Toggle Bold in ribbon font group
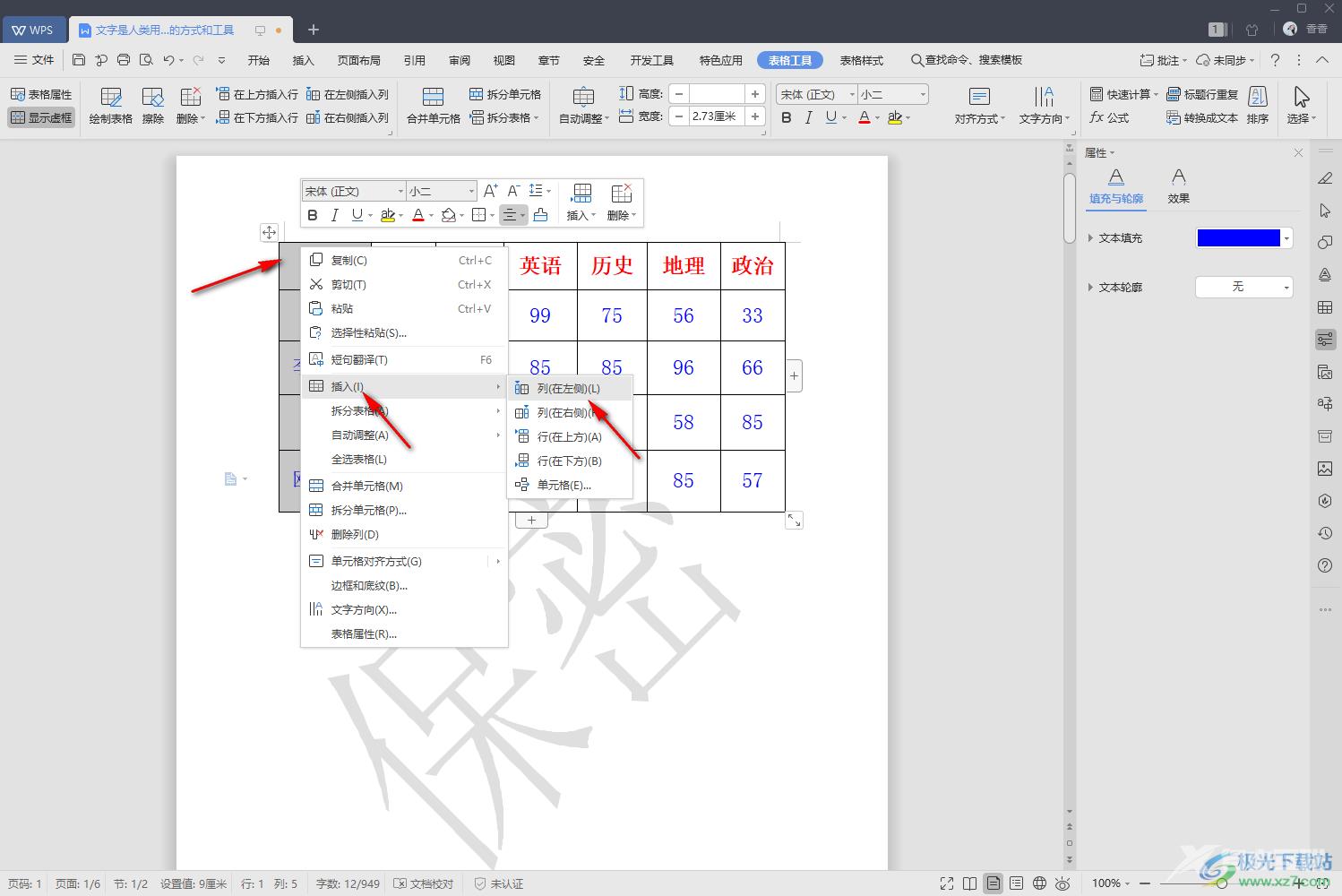 (787, 117)
